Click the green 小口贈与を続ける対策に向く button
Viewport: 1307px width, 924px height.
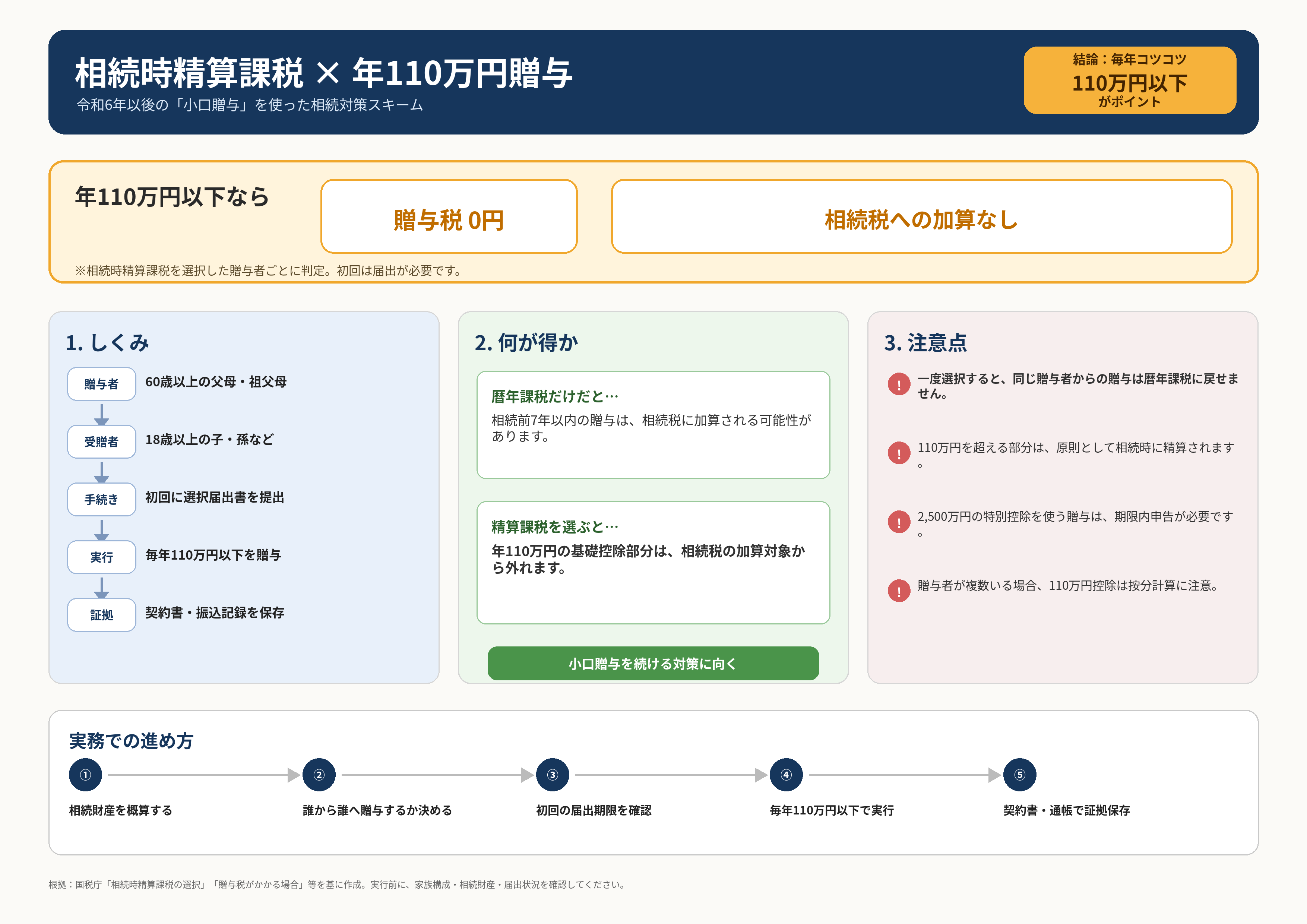(653, 663)
